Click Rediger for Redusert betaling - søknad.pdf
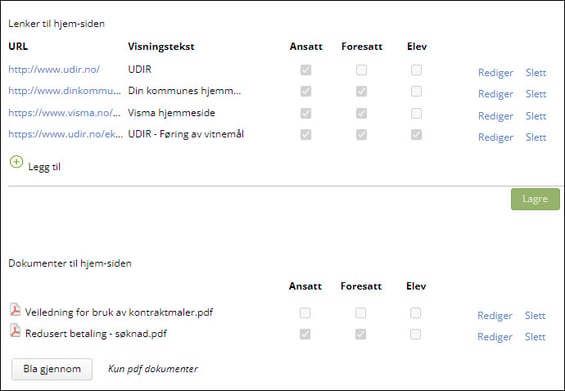Image resolution: width=565 pixels, height=391 pixels. [x=495, y=337]
